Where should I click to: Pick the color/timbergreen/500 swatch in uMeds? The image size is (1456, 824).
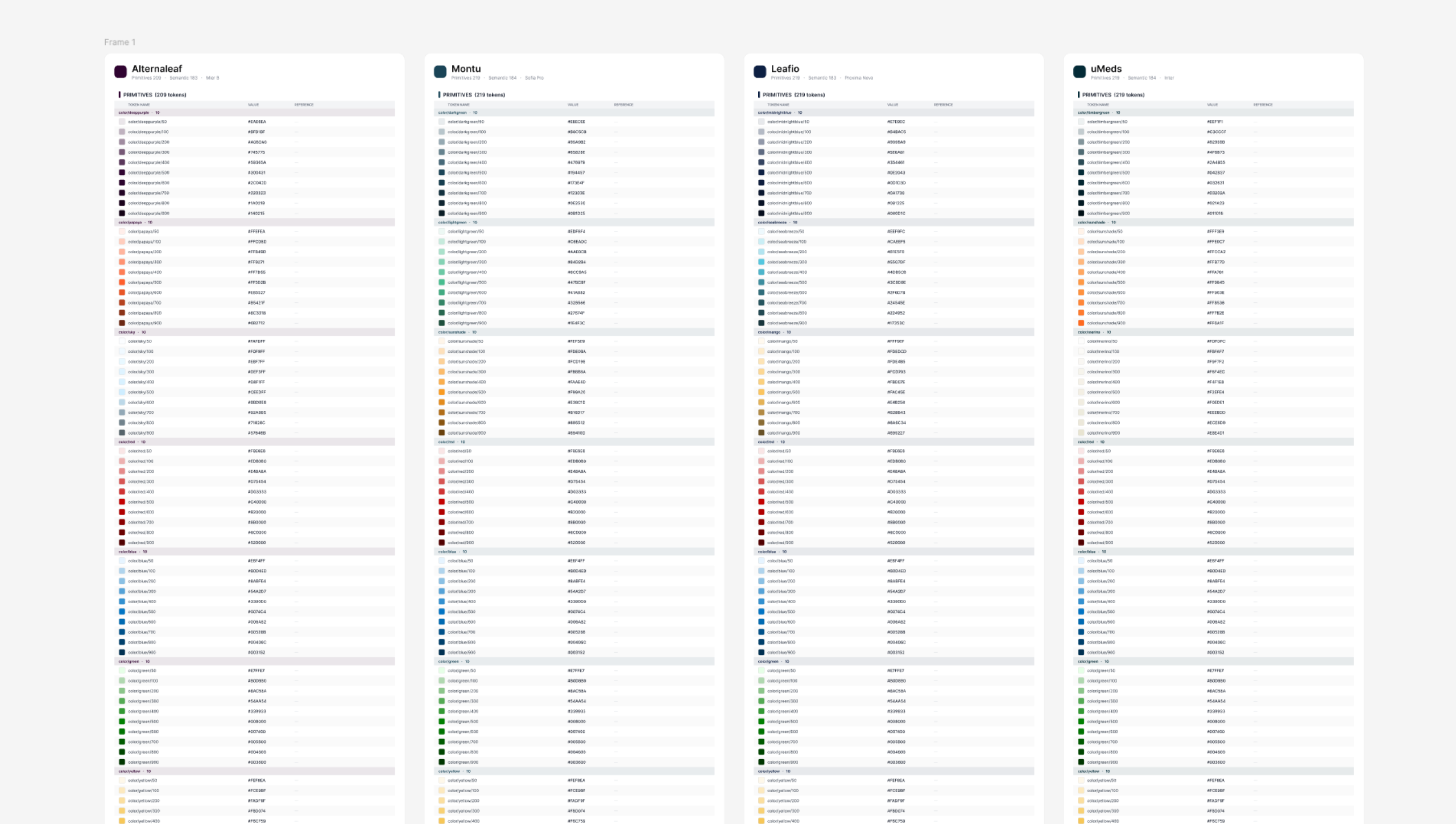(1081, 172)
